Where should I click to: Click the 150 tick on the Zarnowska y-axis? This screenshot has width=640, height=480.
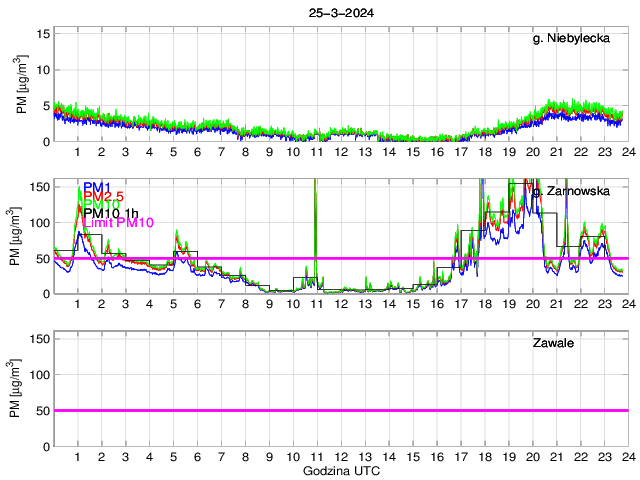pos(39,186)
